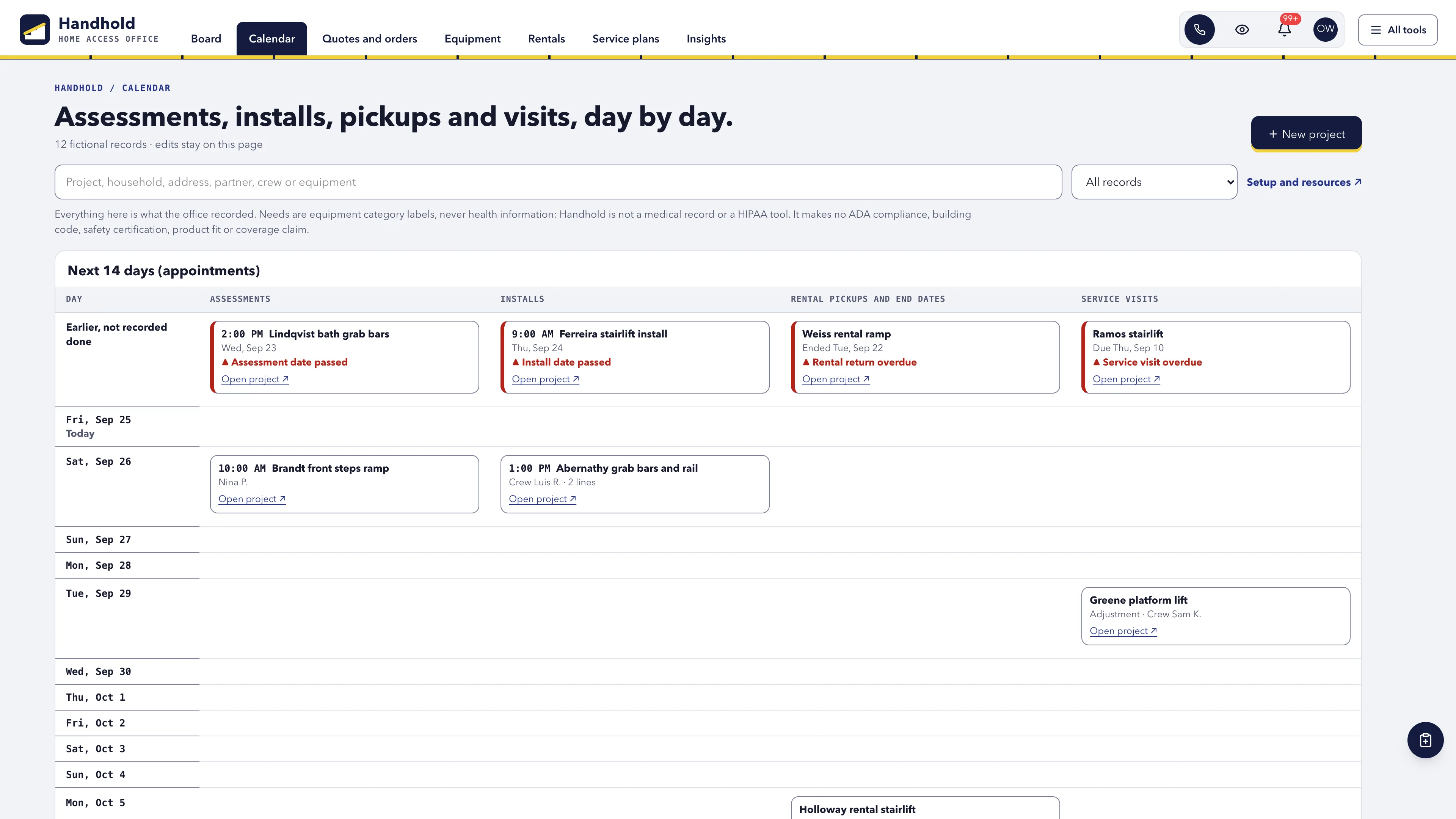Open project for Brandt front steps ramp
This screenshot has height=819, width=1456.
pyautogui.click(x=252, y=499)
